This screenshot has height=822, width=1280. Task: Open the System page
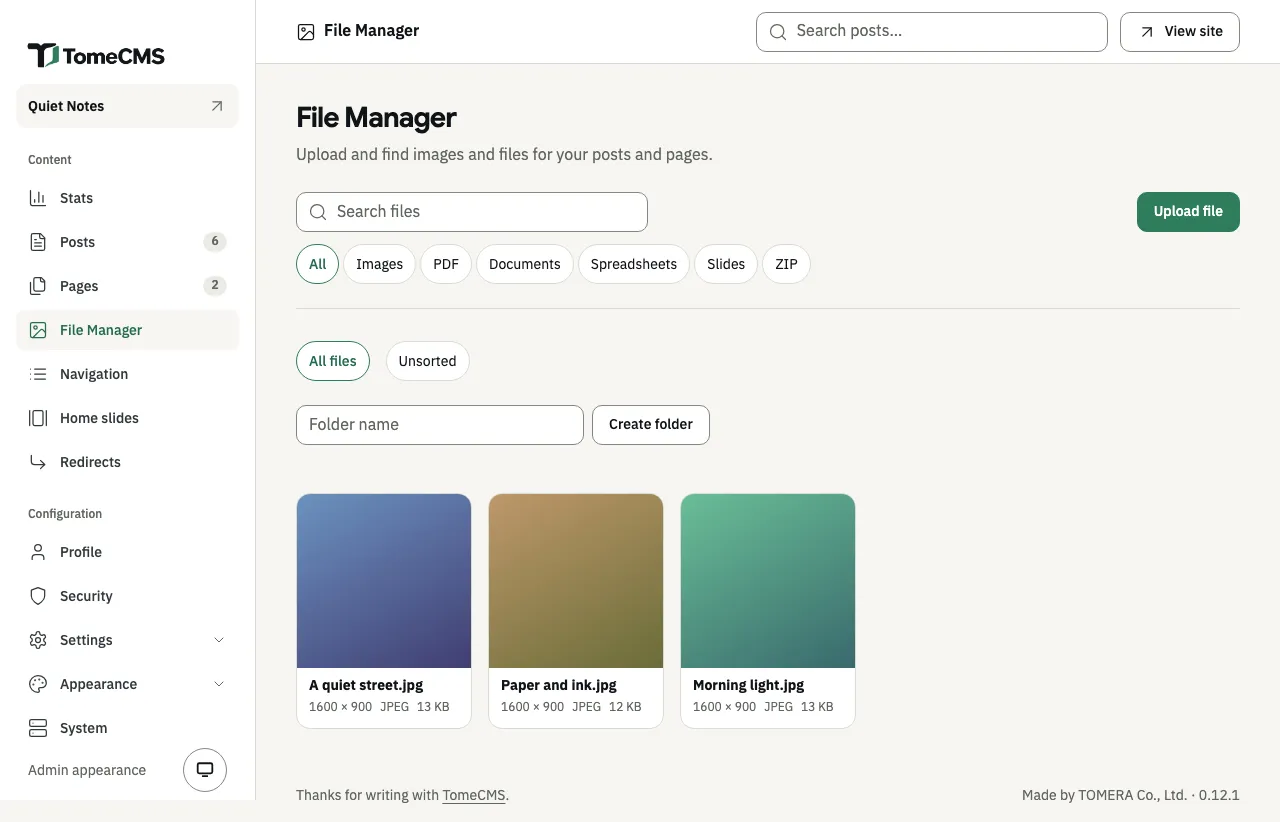128,728
